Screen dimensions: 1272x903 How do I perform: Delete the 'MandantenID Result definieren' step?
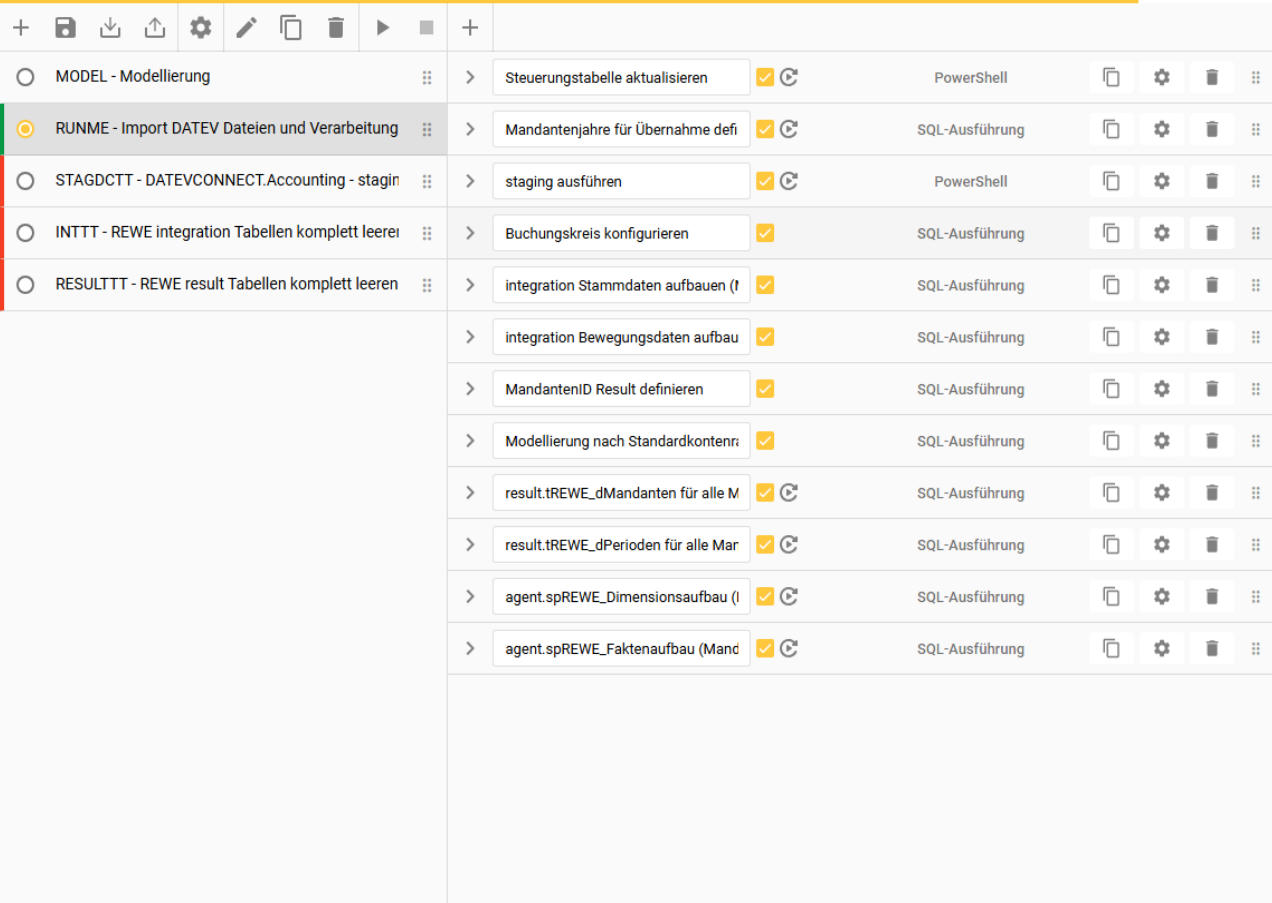[1212, 389]
